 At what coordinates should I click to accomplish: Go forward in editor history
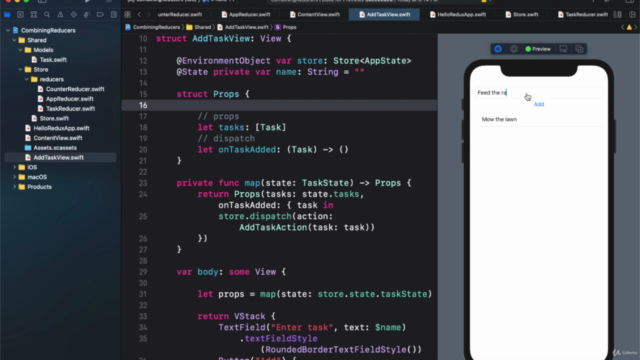tap(149, 15)
